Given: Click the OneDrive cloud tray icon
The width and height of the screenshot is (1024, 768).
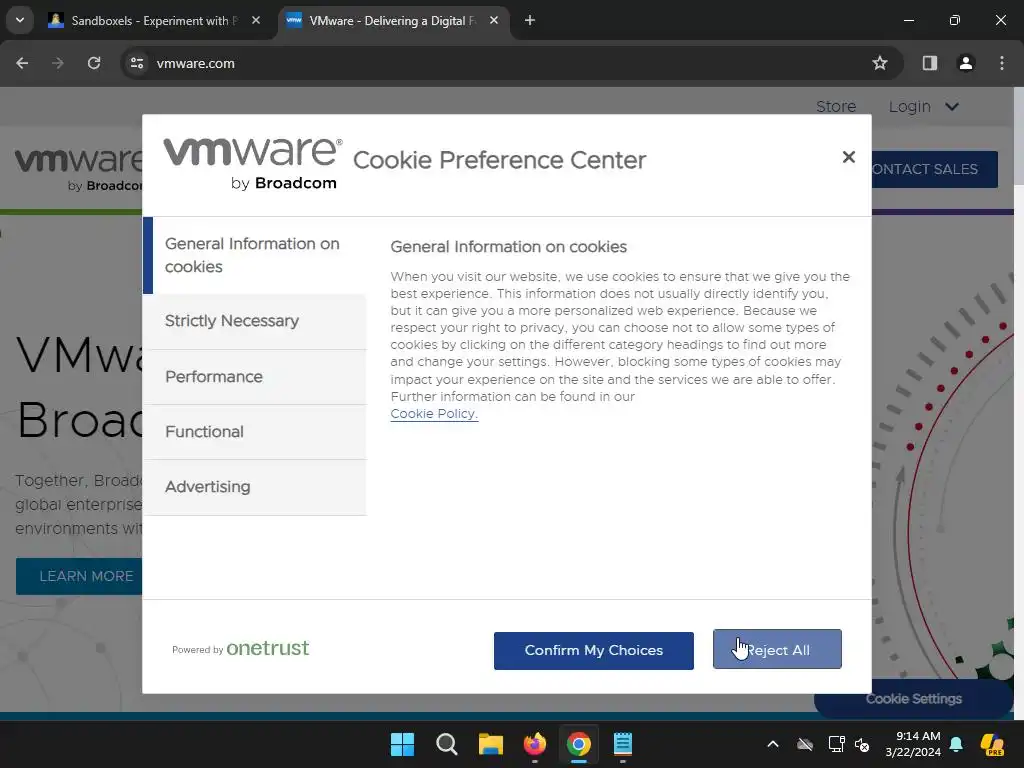Looking at the screenshot, I should 805,744.
